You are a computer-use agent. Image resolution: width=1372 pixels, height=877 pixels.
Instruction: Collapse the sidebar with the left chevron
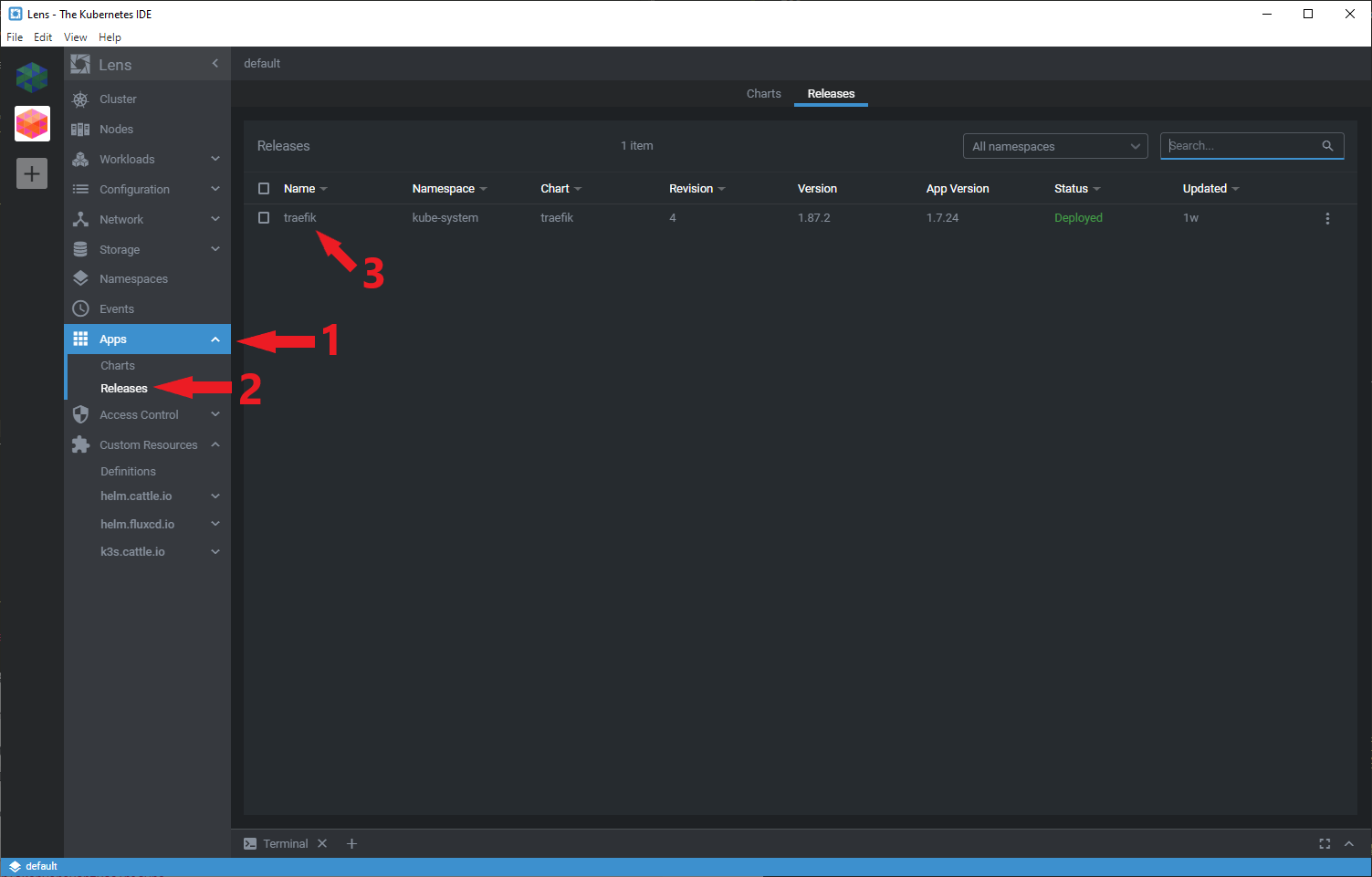pos(215,63)
